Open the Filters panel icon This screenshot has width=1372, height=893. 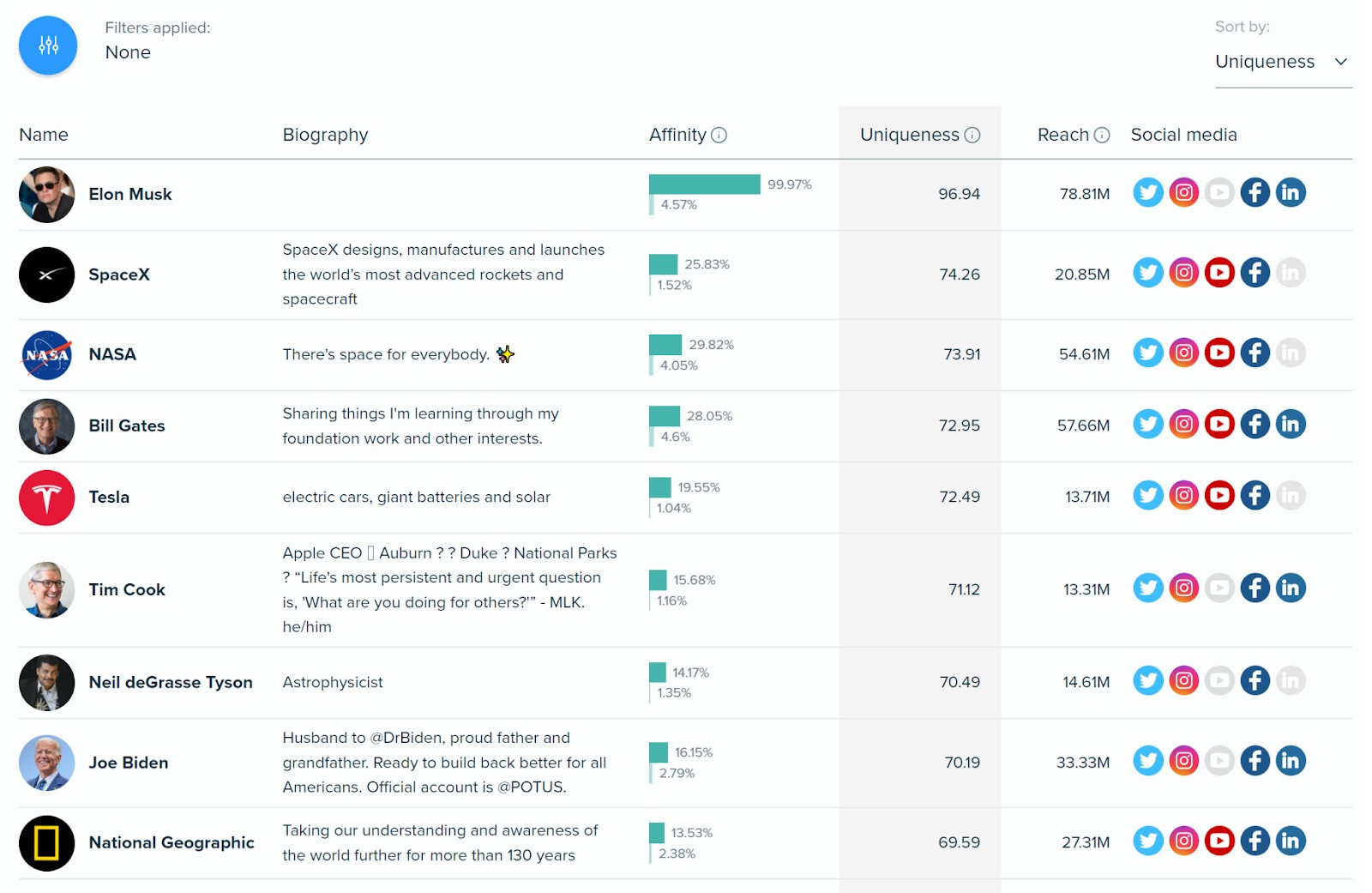[x=47, y=45]
